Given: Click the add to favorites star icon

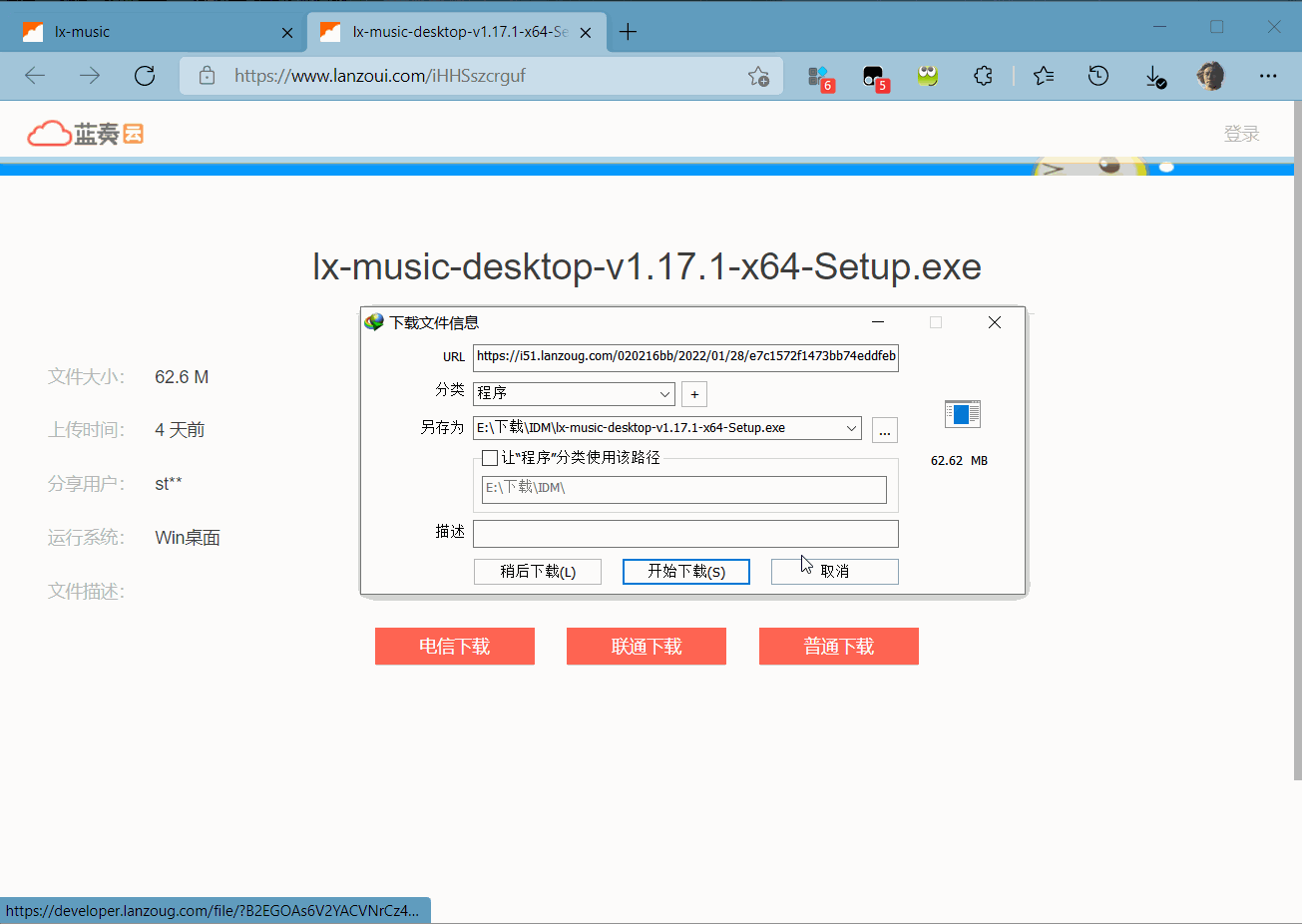Looking at the screenshot, I should click(758, 76).
